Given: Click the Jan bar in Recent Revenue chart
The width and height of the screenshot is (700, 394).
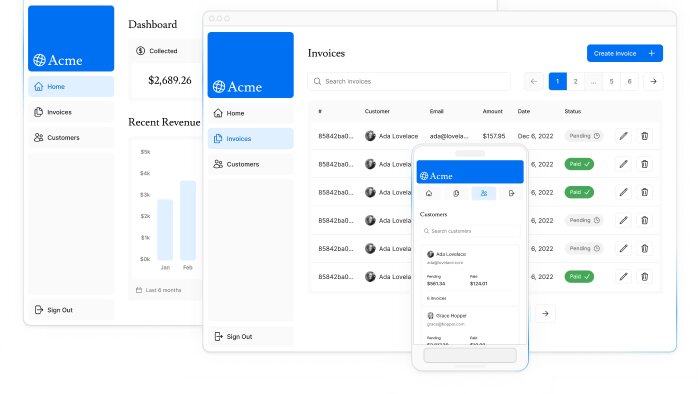Looking at the screenshot, I should 165,229.
